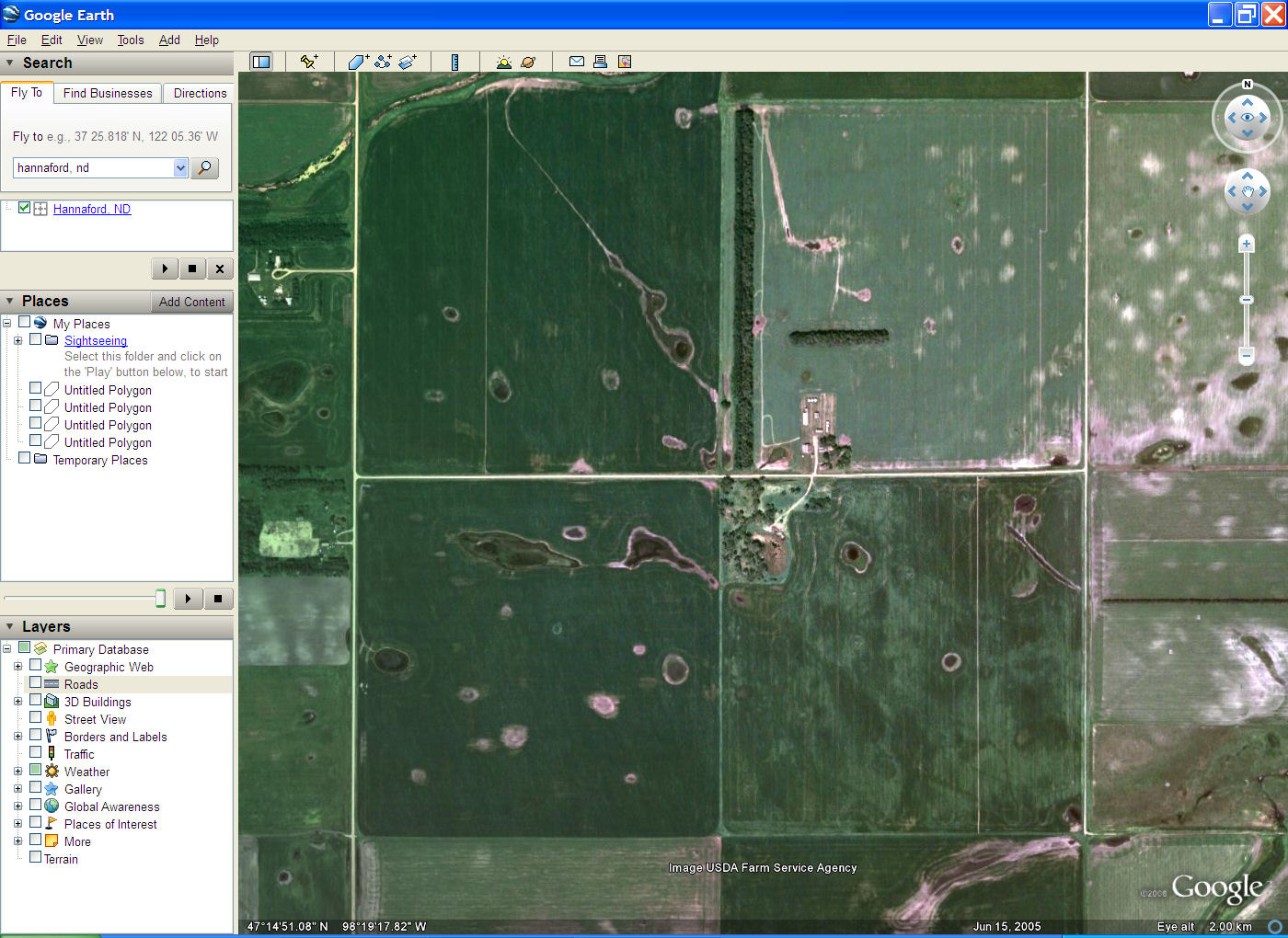This screenshot has width=1288, height=938.
Task: Collapse the Places panel triangle
Action: (10, 301)
